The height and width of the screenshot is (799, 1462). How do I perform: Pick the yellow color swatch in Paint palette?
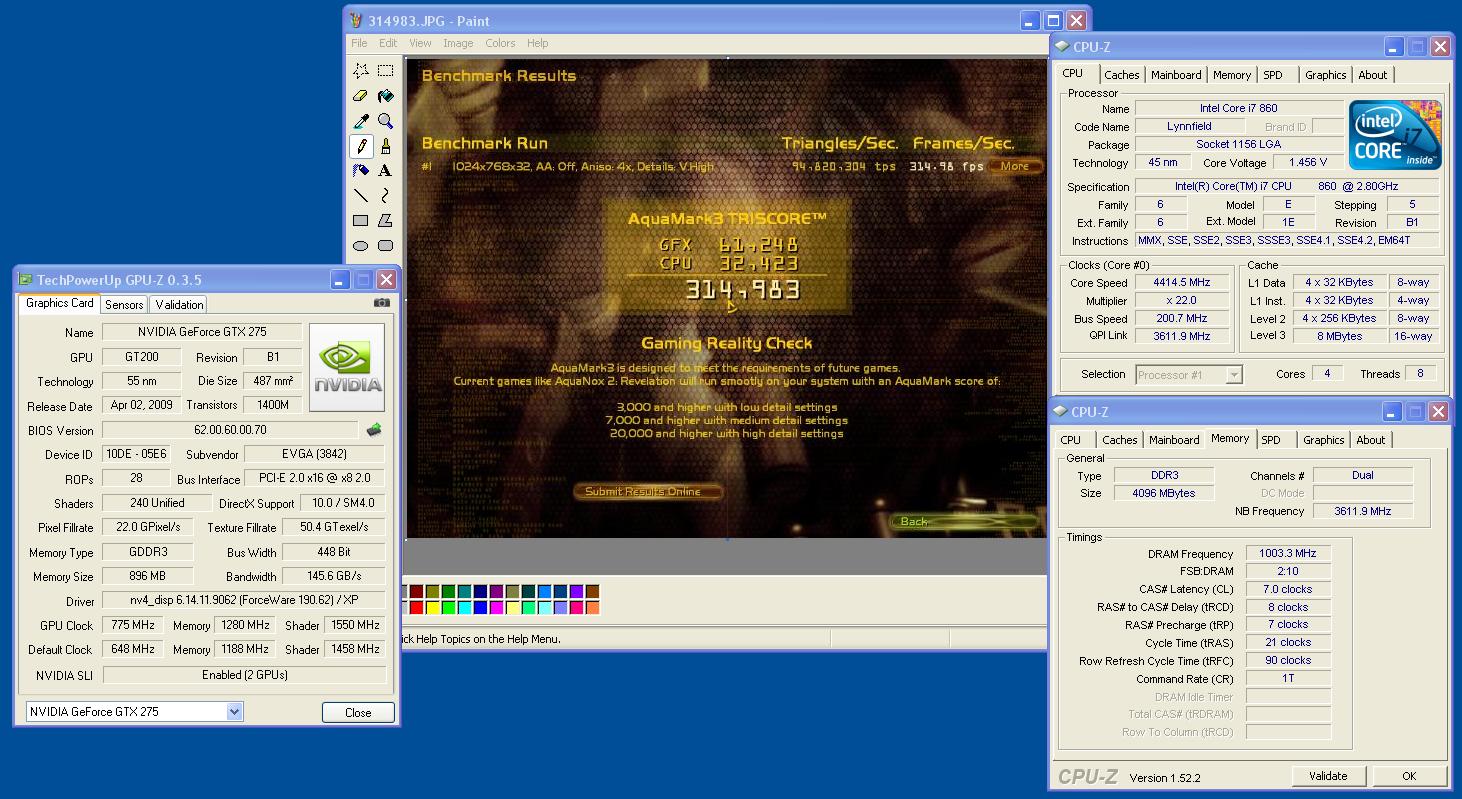coord(432,607)
